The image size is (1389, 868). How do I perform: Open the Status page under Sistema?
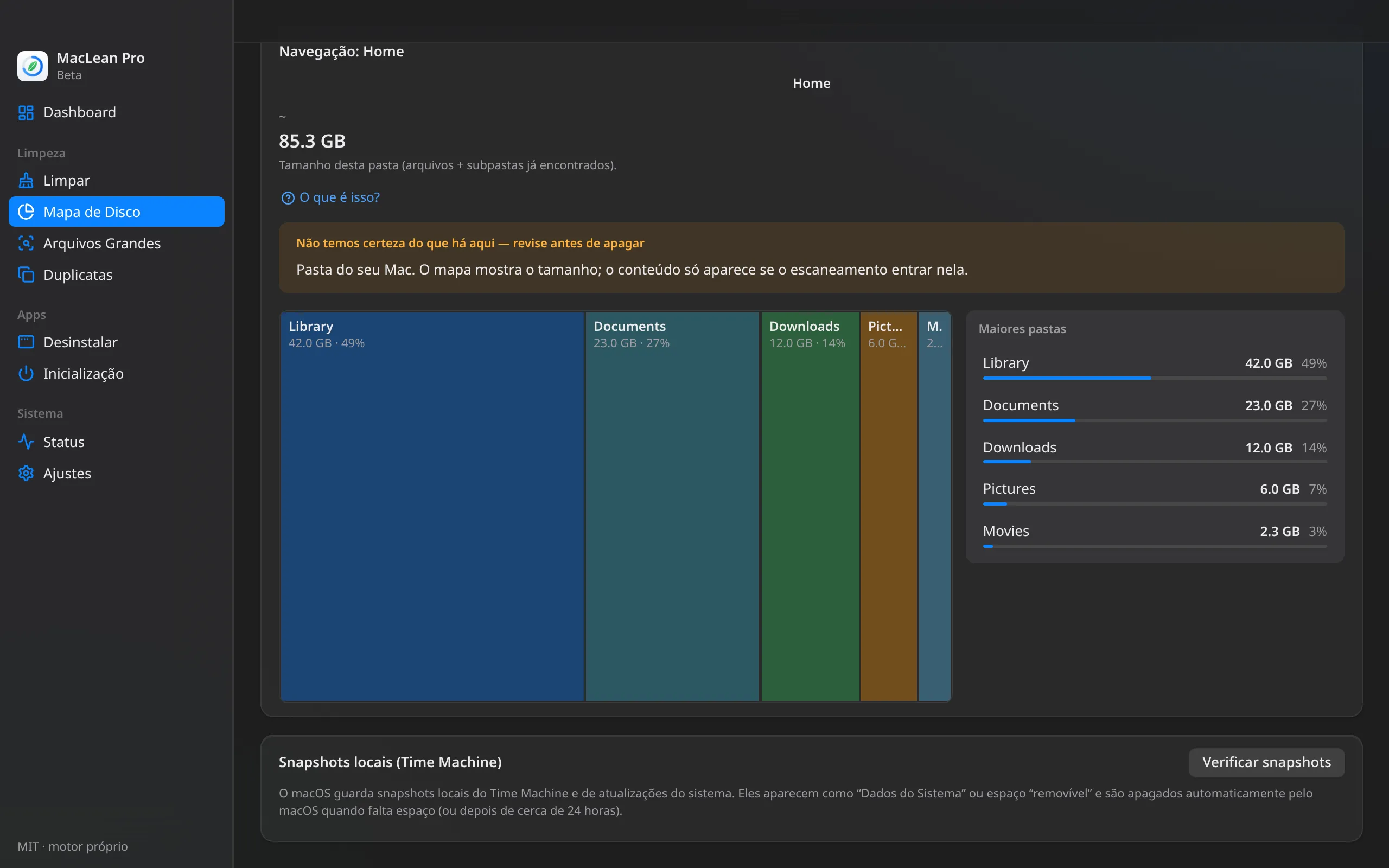[x=117, y=442]
